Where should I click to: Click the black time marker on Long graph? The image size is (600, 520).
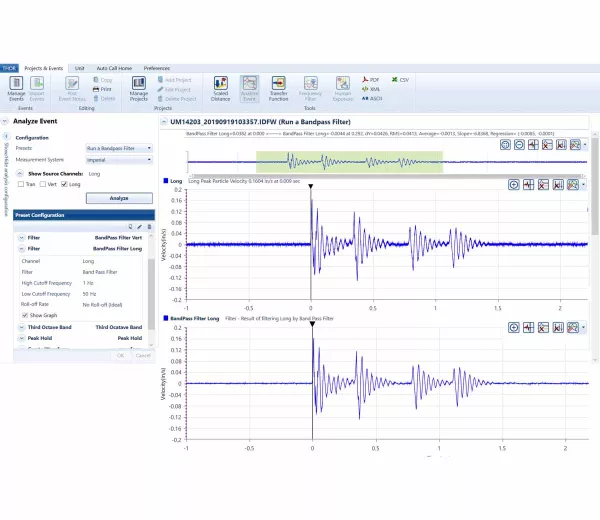(x=311, y=186)
